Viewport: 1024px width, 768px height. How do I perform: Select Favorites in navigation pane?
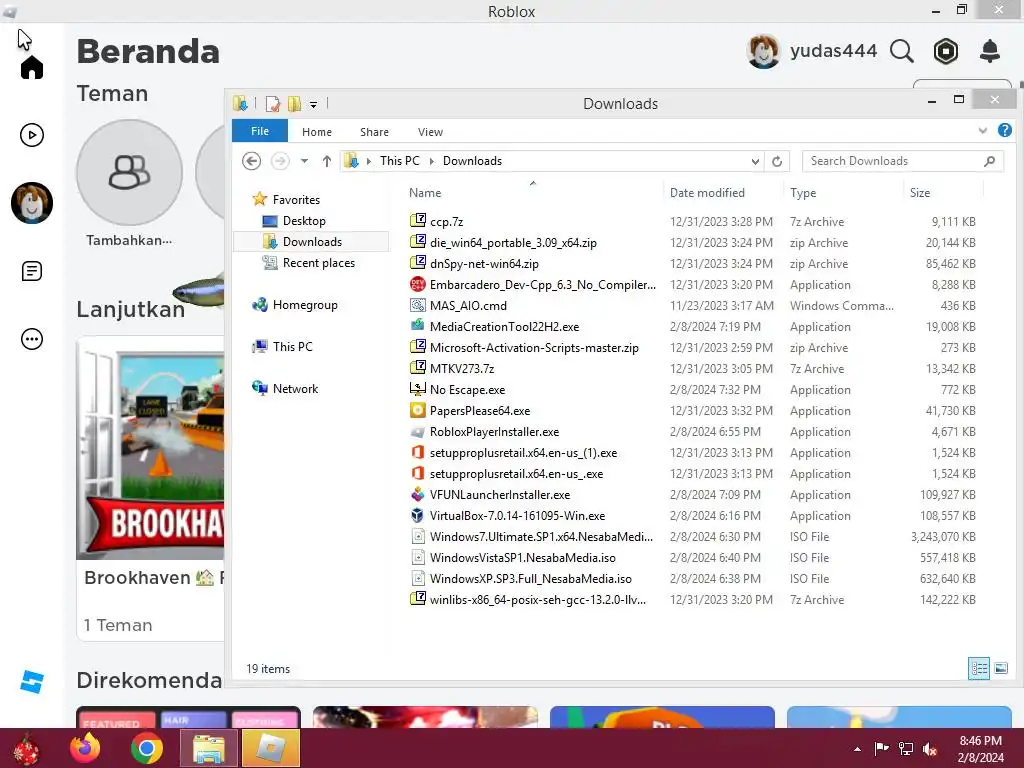click(296, 199)
